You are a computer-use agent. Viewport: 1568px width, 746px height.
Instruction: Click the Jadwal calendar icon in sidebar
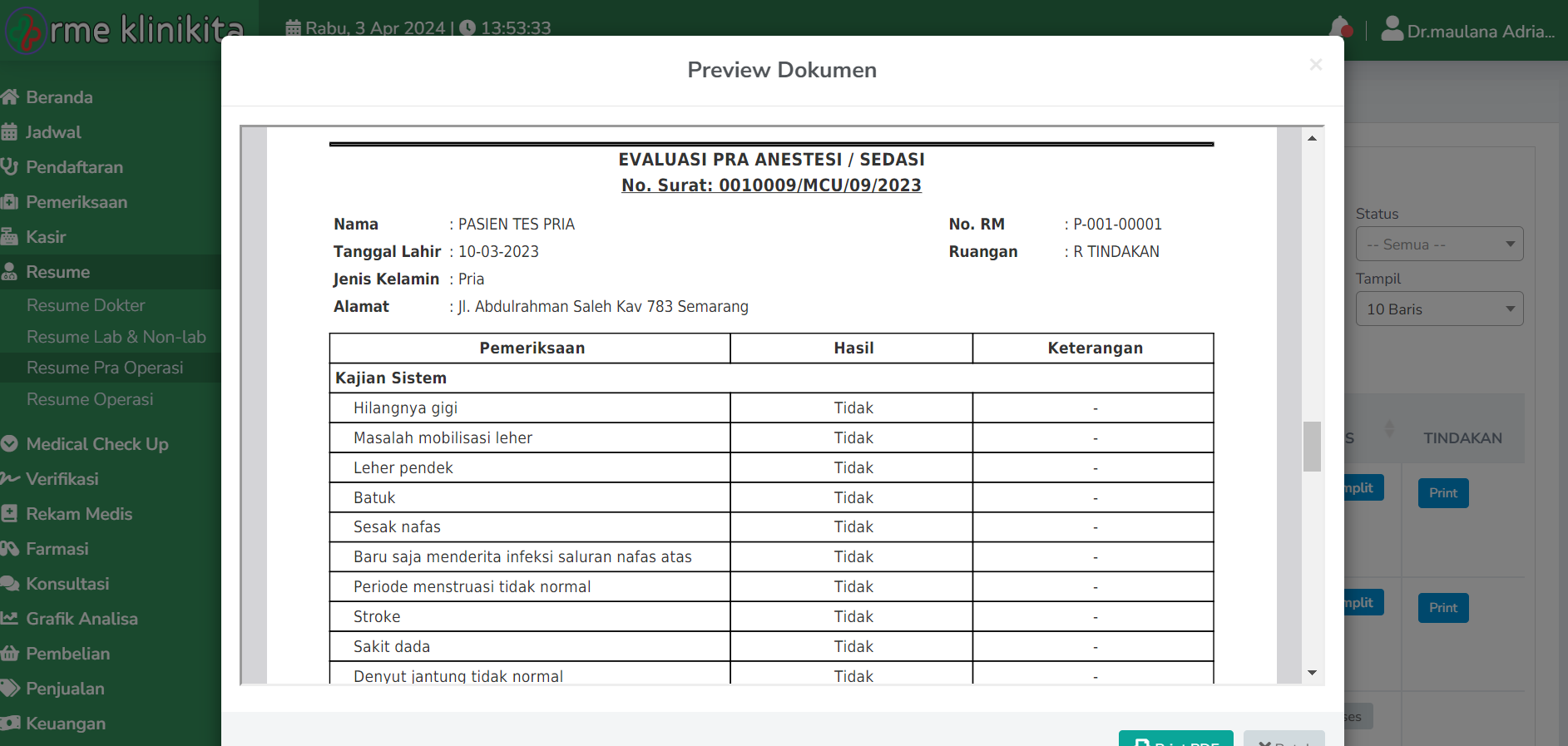[10, 132]
